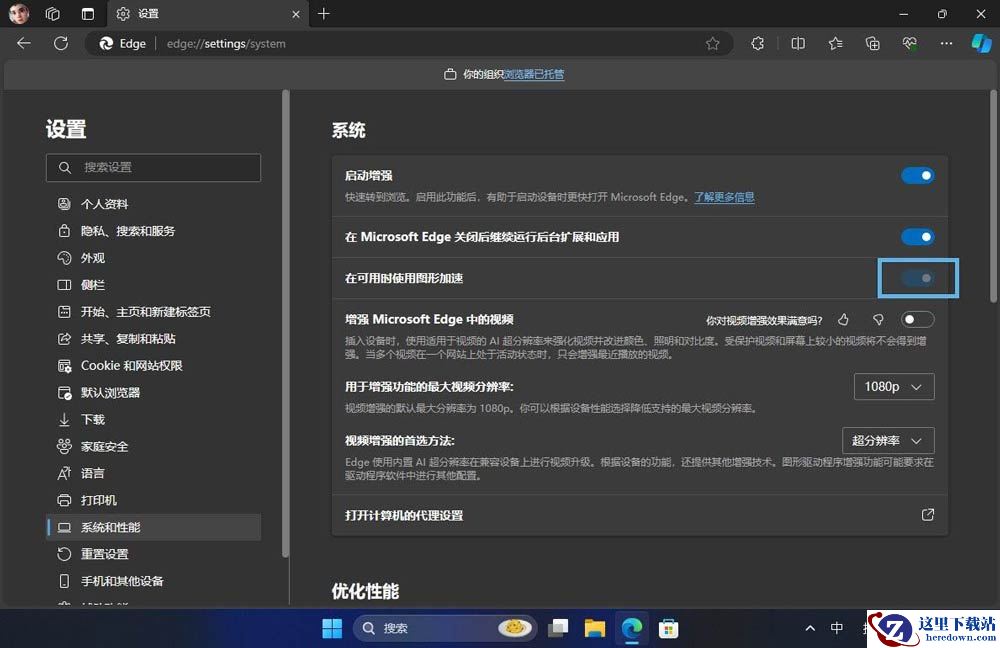Toggle the vertical tabs icon

point(88,13)
